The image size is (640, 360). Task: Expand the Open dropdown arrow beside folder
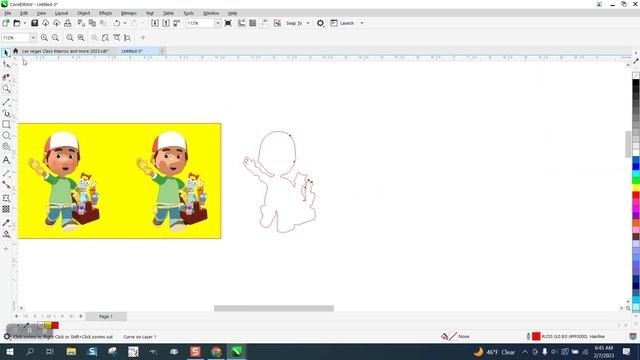(x=24, y=23)
